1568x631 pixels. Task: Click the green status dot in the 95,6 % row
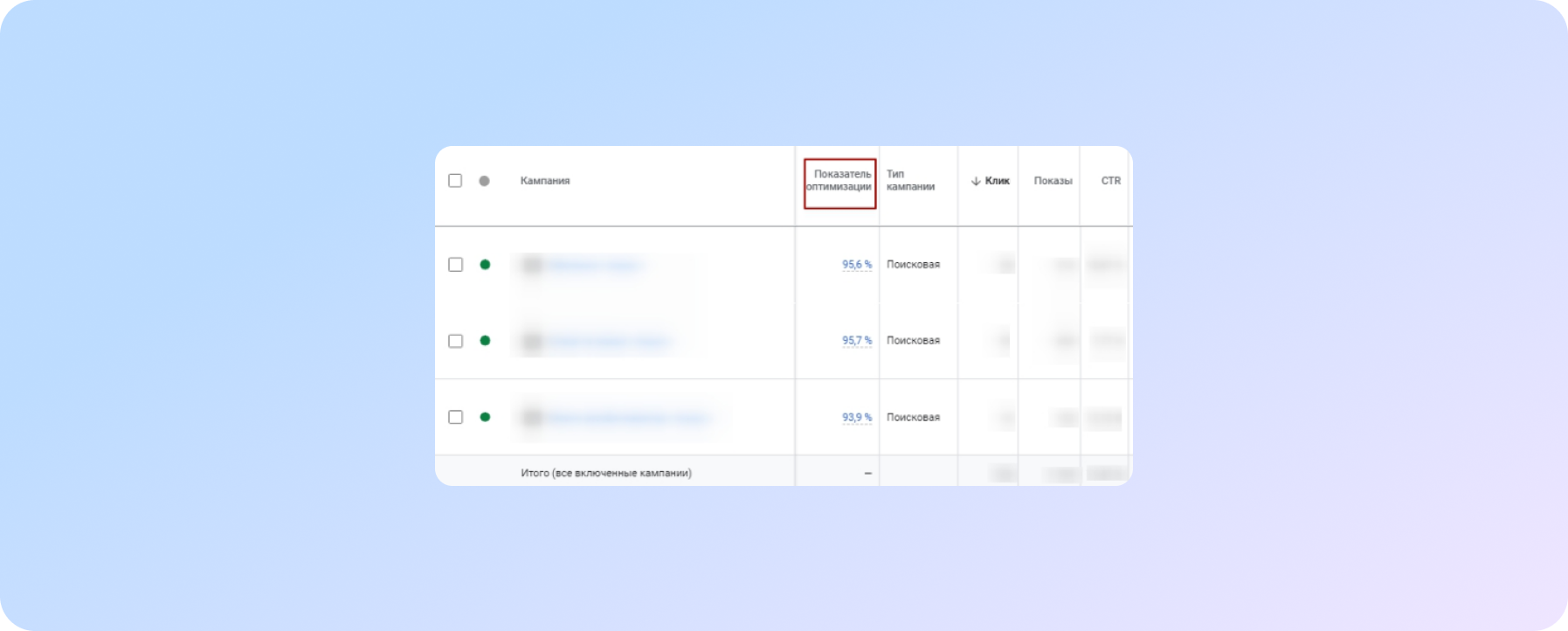(x=485, y=264)
